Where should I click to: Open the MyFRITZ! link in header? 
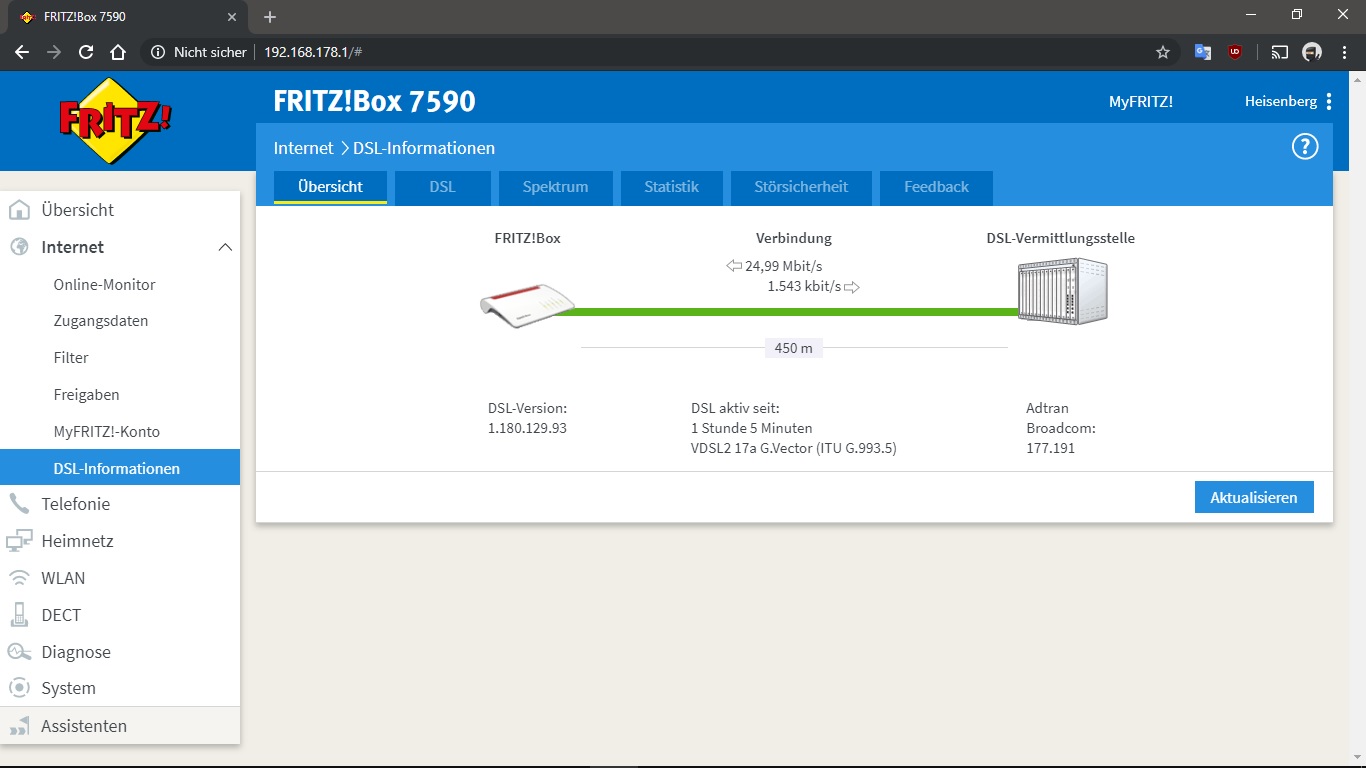point(1141,101)
